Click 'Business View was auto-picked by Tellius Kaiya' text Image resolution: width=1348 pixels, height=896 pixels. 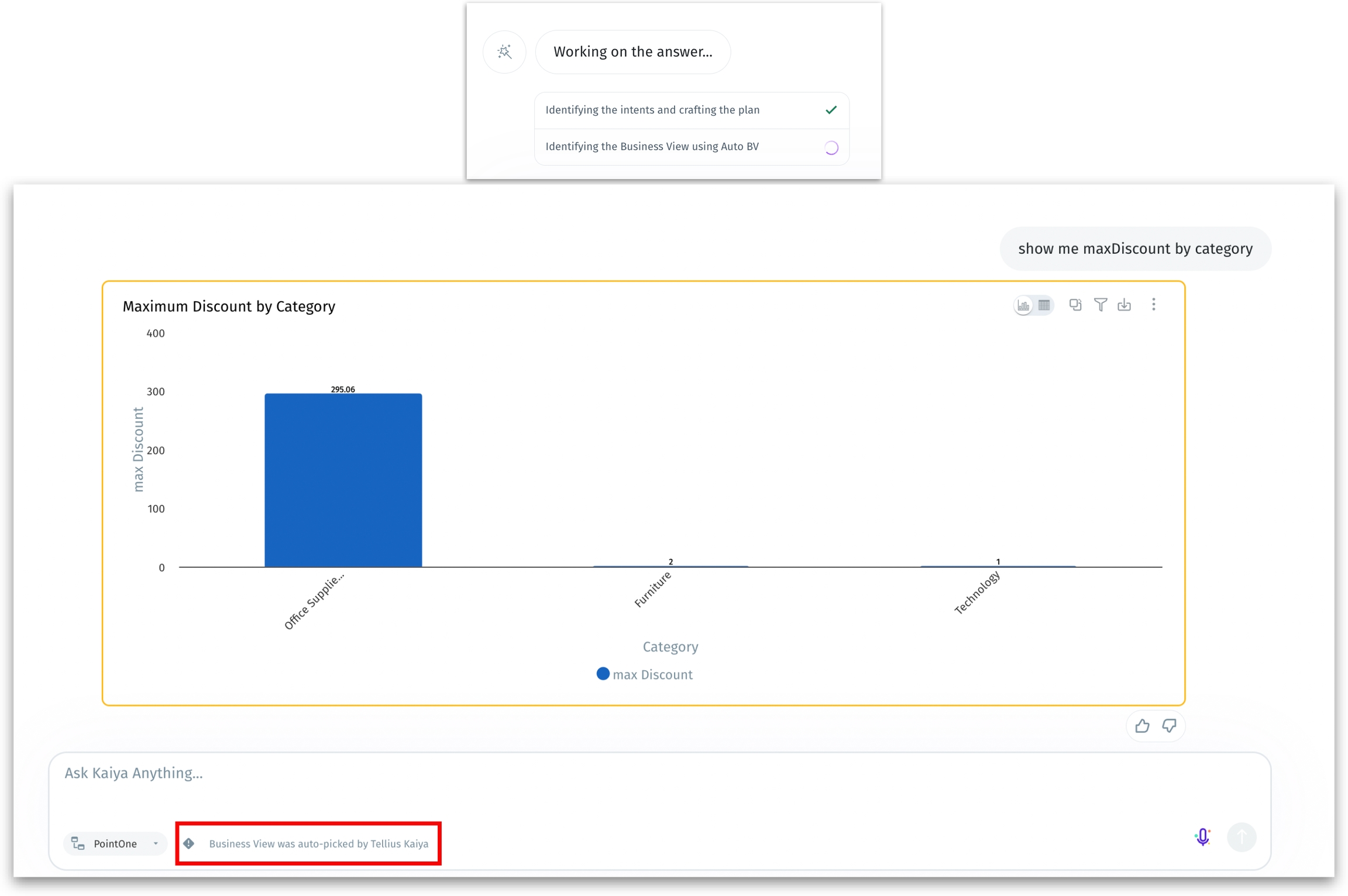[319, 843]
